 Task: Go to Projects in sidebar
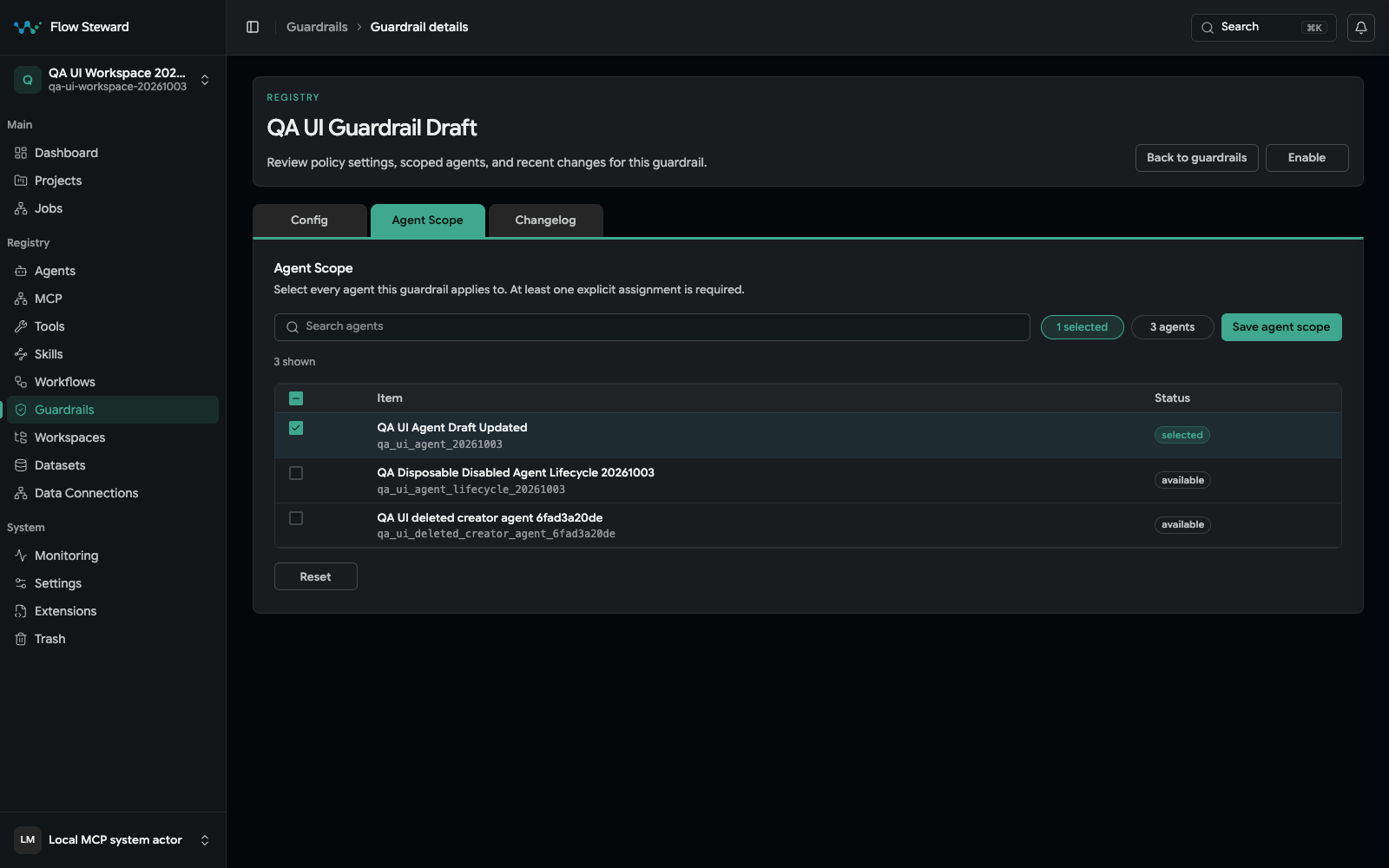[113, 181]
